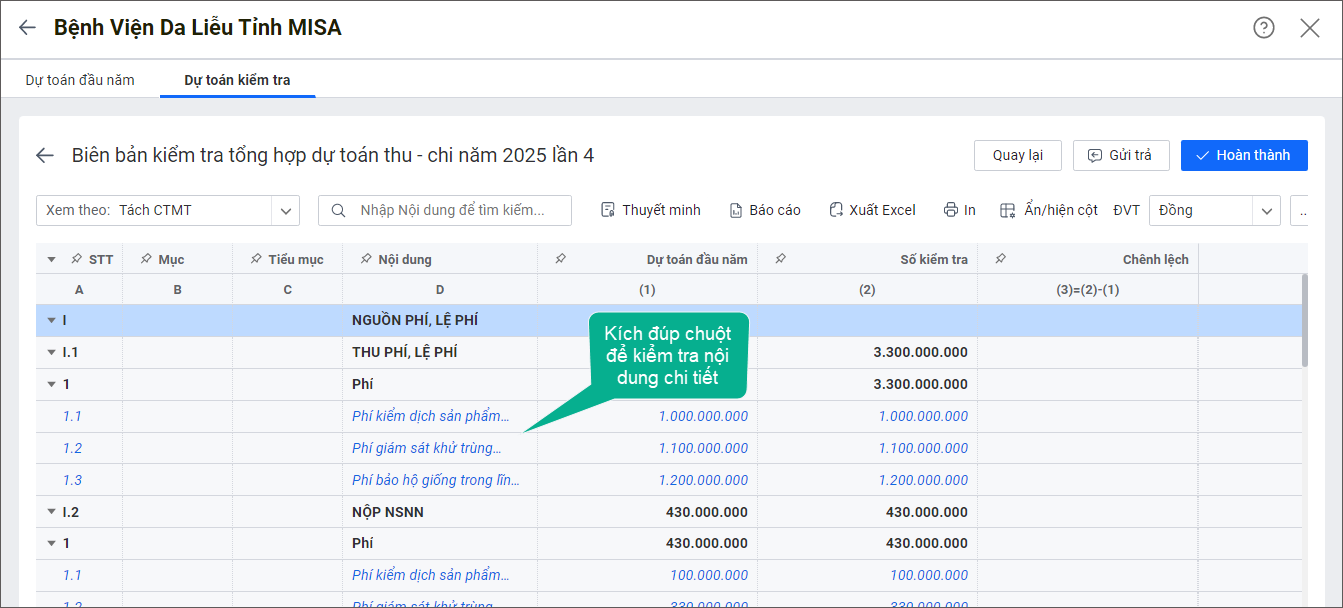Viewport: 1343px width, 608px height.
Task: Click the vertical table scrollbar
Action: [x=1304, y=320]
